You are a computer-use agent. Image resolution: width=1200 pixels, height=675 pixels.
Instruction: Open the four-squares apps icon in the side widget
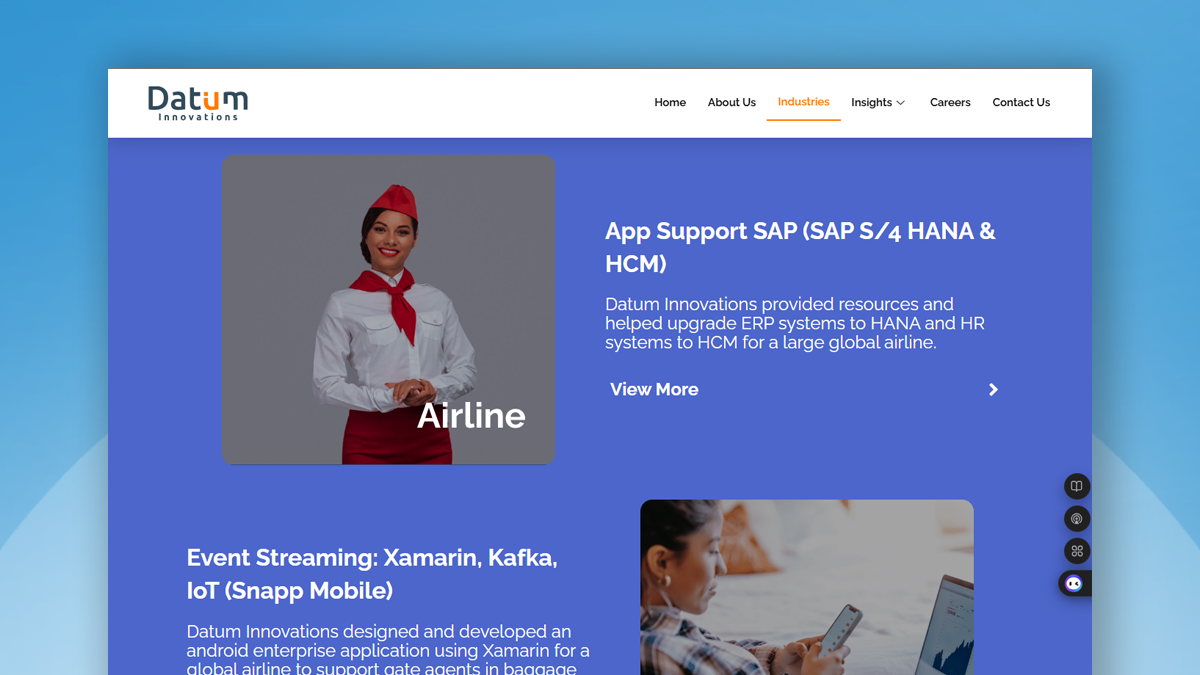click(1077, 551)
